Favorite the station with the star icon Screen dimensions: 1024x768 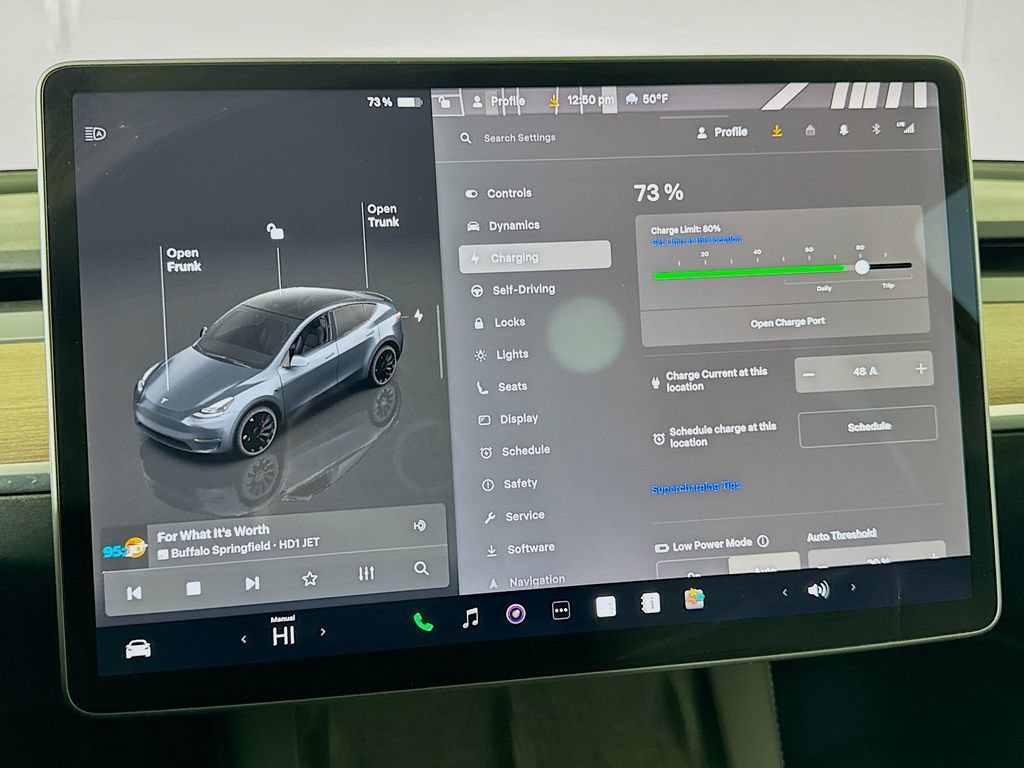tap(310, 579)
